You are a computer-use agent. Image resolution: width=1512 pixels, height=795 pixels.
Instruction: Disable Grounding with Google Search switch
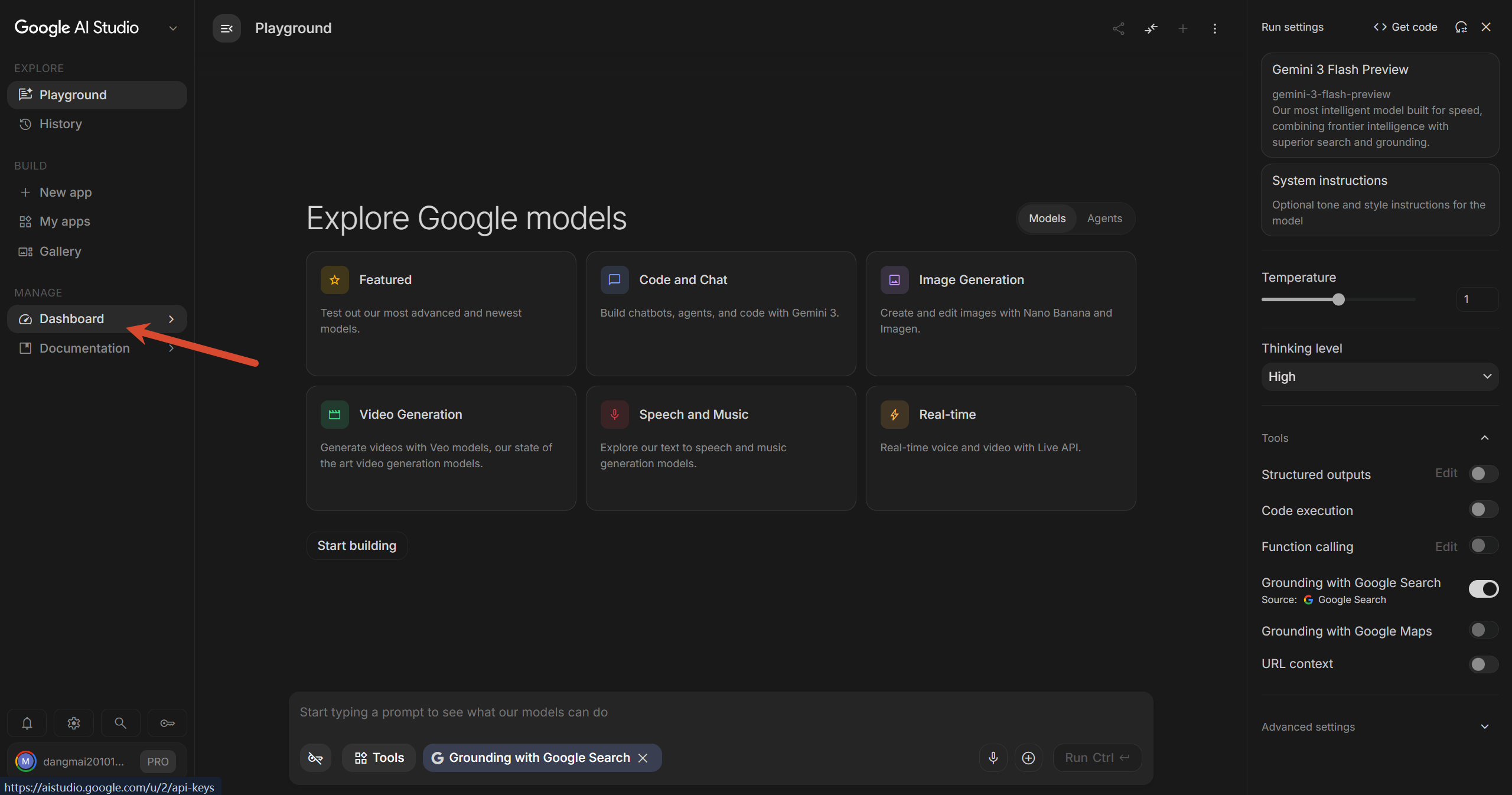coord(1484,589)
